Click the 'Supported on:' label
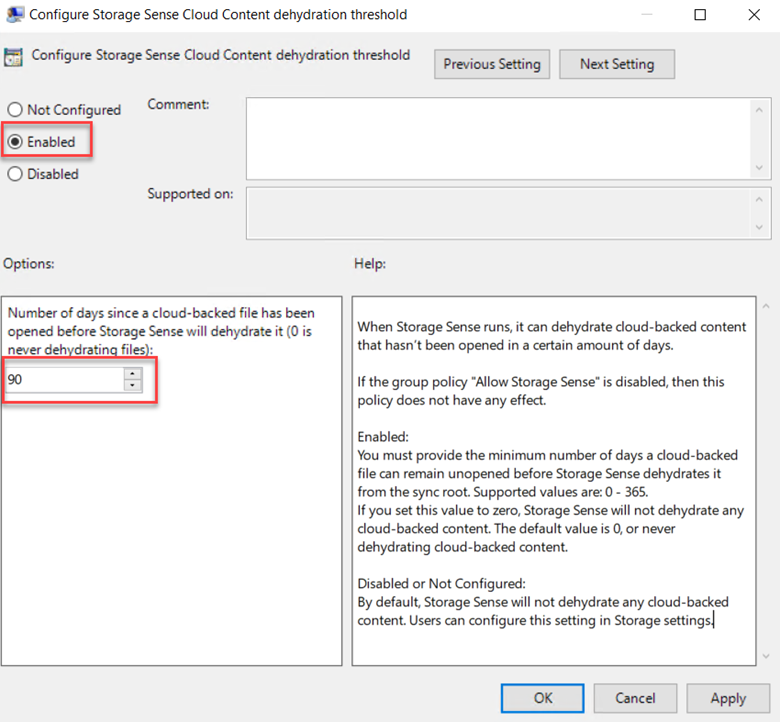The height and width of the screenshot is (722, 780). pyautogui.click(x=190, y=194)
